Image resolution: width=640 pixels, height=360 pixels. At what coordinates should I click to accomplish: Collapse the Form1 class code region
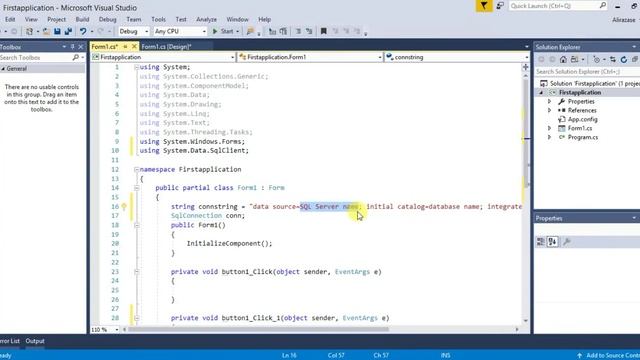pyautogui.click(x=137, y=188)
